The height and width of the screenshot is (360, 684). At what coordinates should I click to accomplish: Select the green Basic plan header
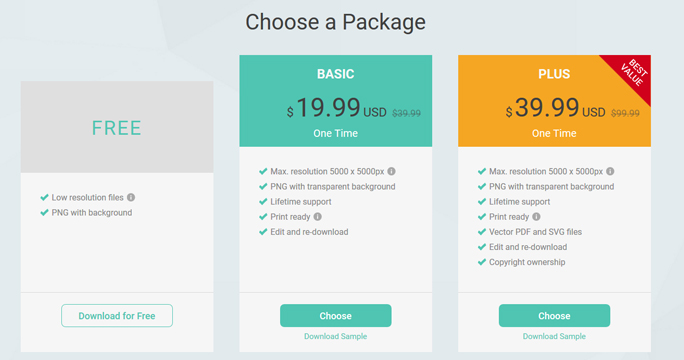[335, 101]
